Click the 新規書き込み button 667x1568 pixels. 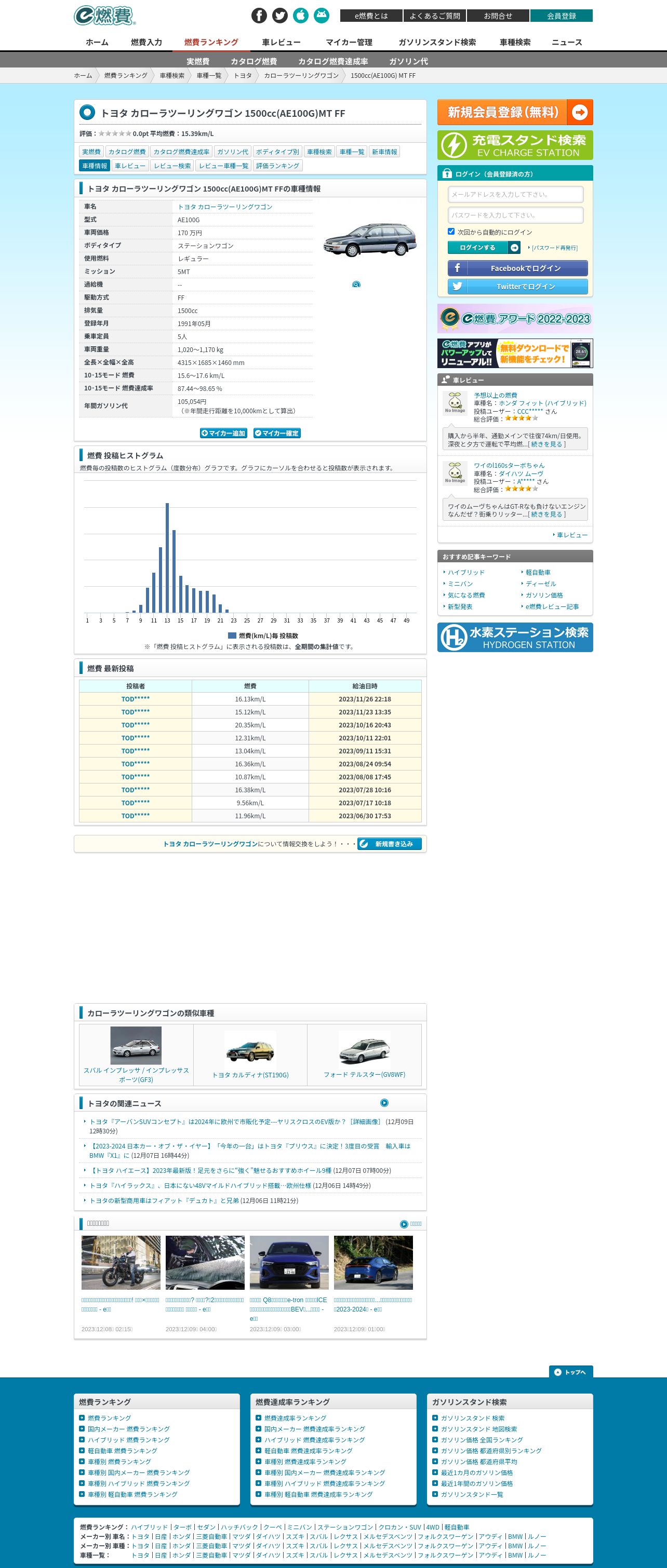(389, 844)
